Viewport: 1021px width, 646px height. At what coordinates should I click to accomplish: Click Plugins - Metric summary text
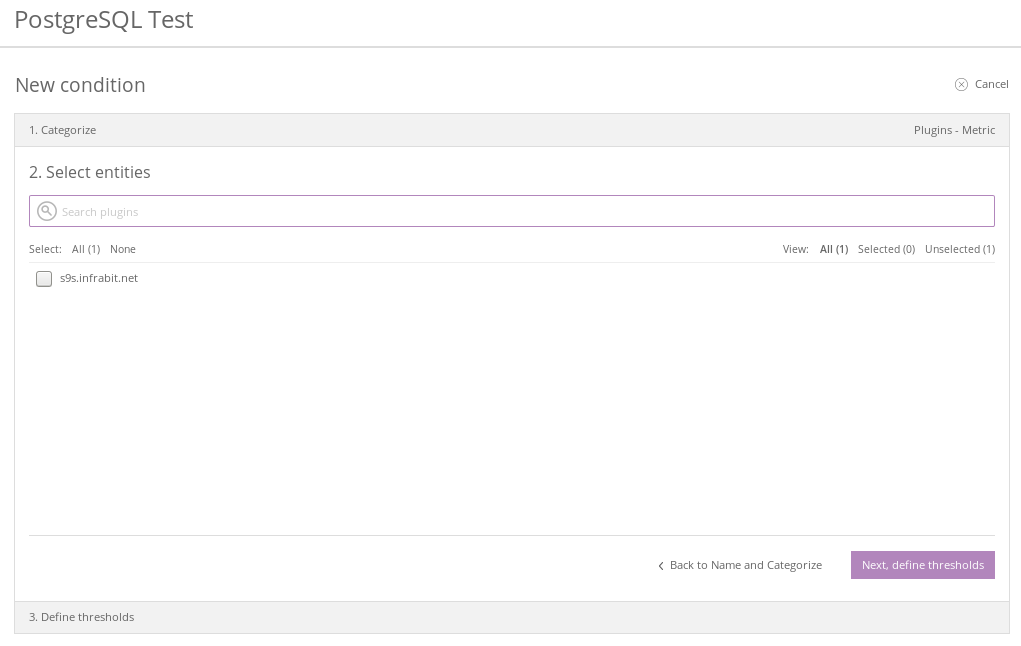(954, 130)
